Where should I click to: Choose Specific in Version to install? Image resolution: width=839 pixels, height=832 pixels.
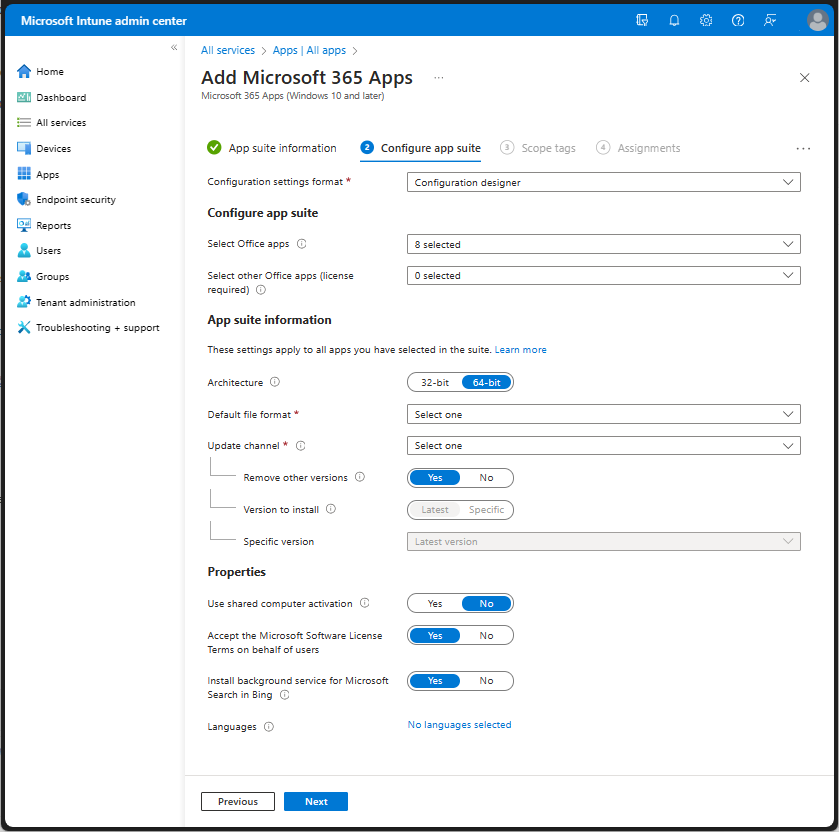point(486,510)
